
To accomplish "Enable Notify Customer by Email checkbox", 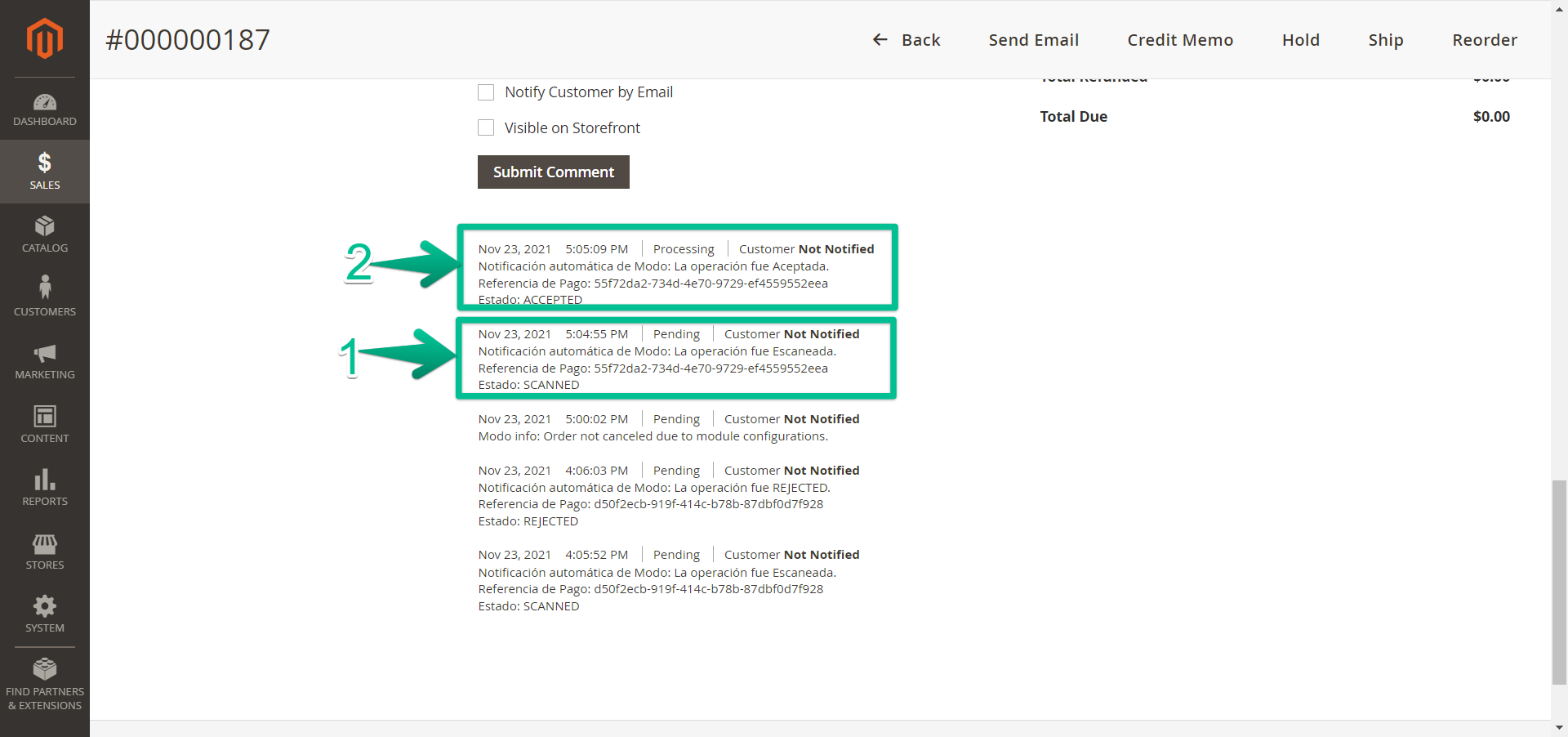I will click(486, 92).
